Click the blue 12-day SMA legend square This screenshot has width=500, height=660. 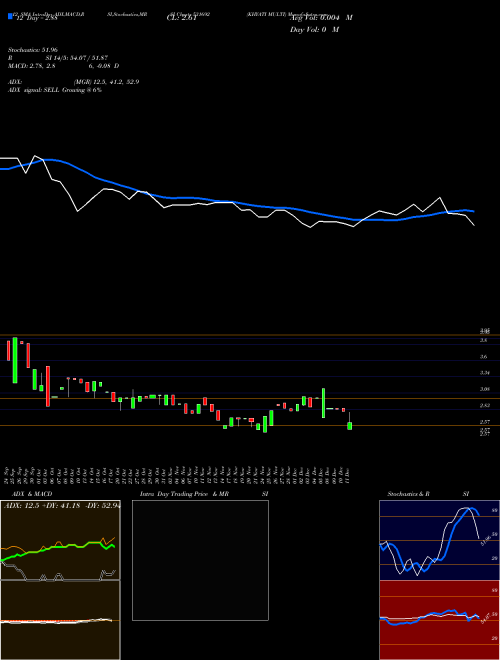[10, 16]
